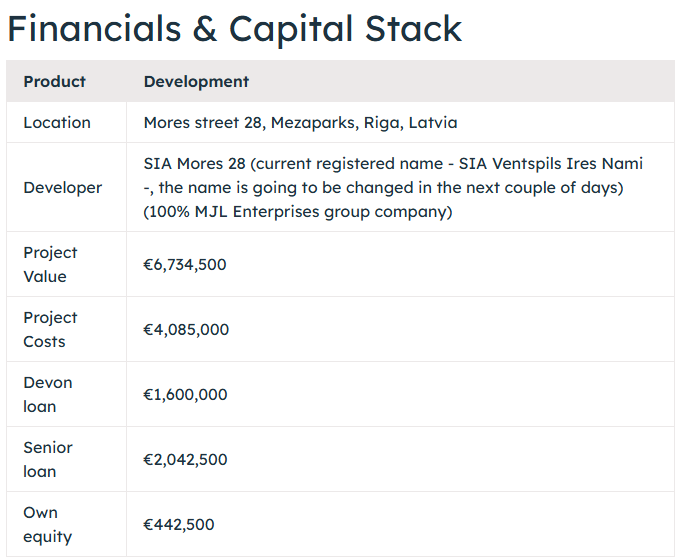
Task: Select the €442,500 amount
Action: pyautogui.click(x=179, y=525)
